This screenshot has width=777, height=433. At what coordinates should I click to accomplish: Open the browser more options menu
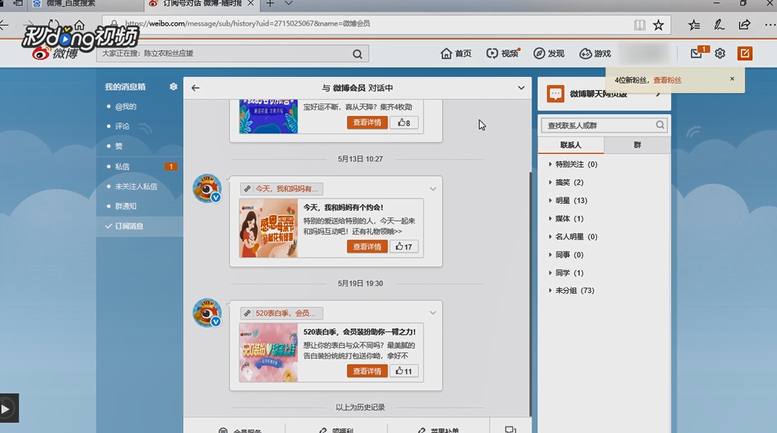click(x=770, y=24)
